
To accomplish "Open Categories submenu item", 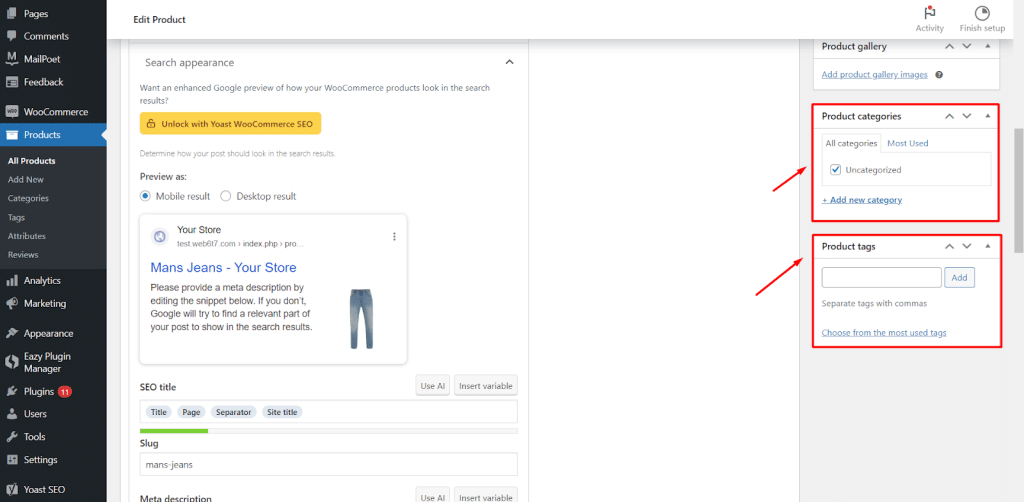I will click(x=28, y=198).
